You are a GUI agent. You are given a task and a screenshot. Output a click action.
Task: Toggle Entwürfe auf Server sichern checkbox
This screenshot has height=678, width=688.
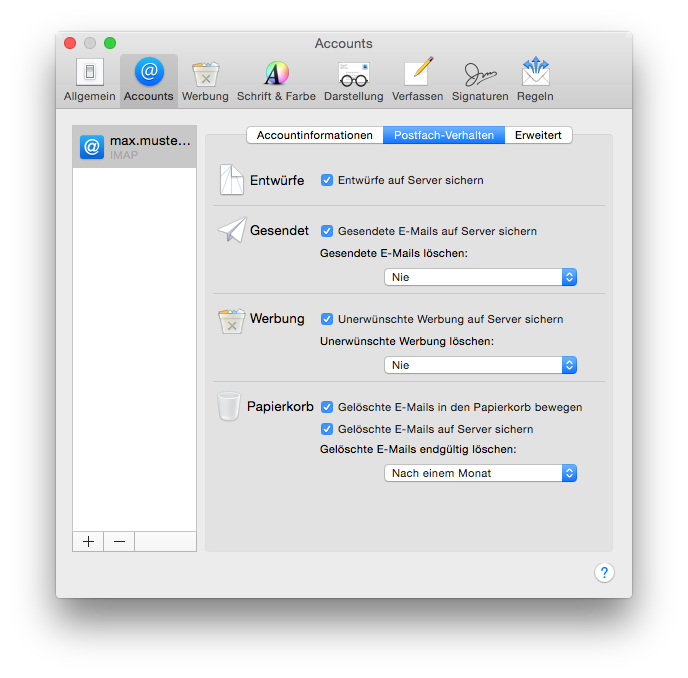327,180
